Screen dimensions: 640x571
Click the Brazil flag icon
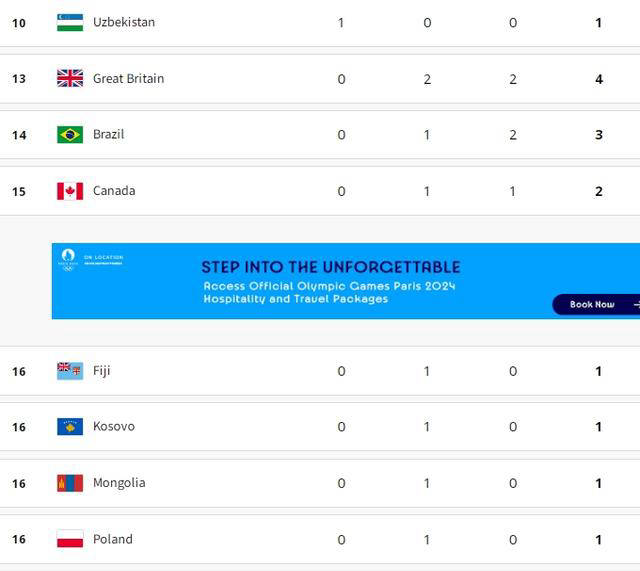click(70, 135)
